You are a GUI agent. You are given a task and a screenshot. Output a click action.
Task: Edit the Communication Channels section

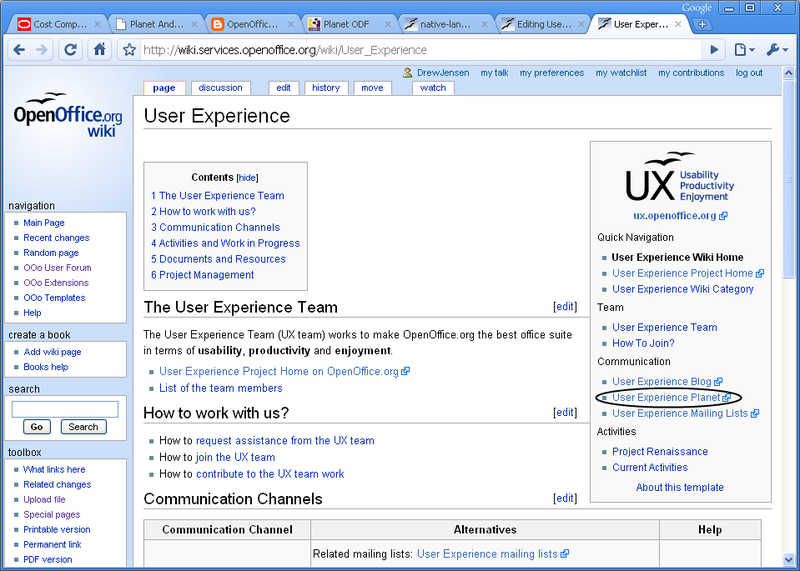(565, 498)
